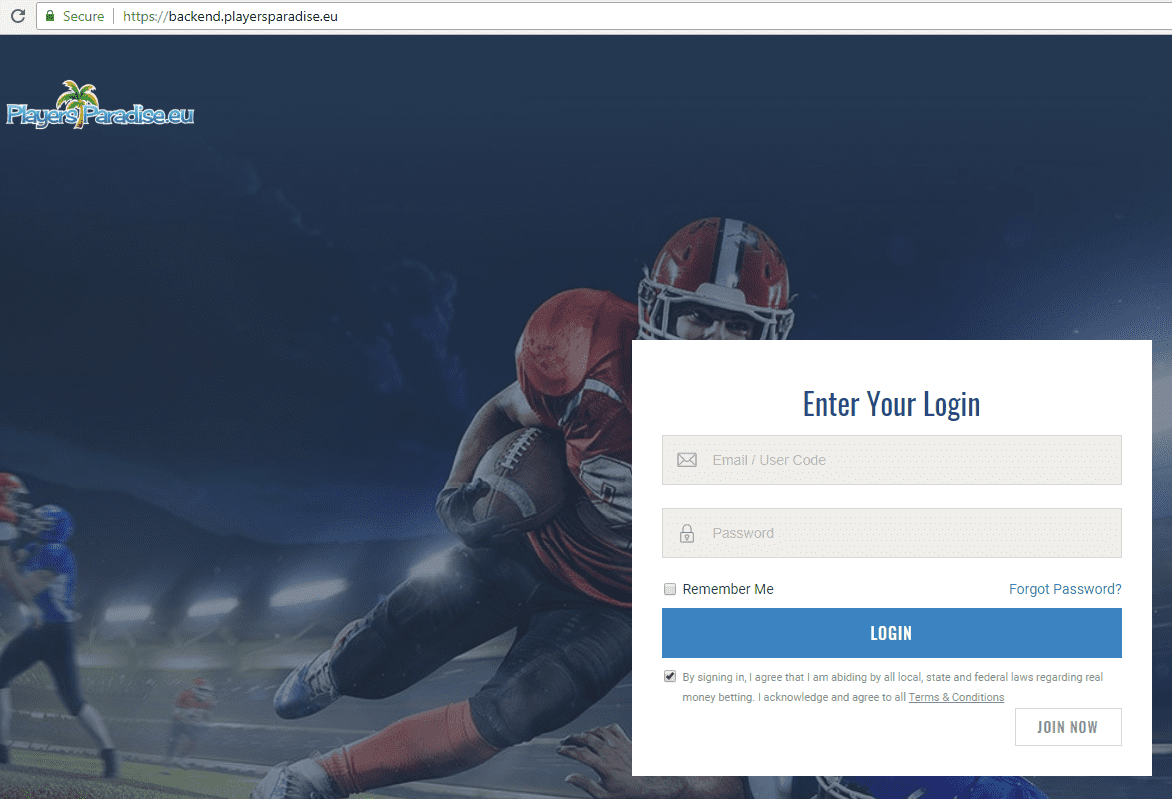Click the envelope icon in email field
This screenshot has height=799, width=1172.
point(687,460)
